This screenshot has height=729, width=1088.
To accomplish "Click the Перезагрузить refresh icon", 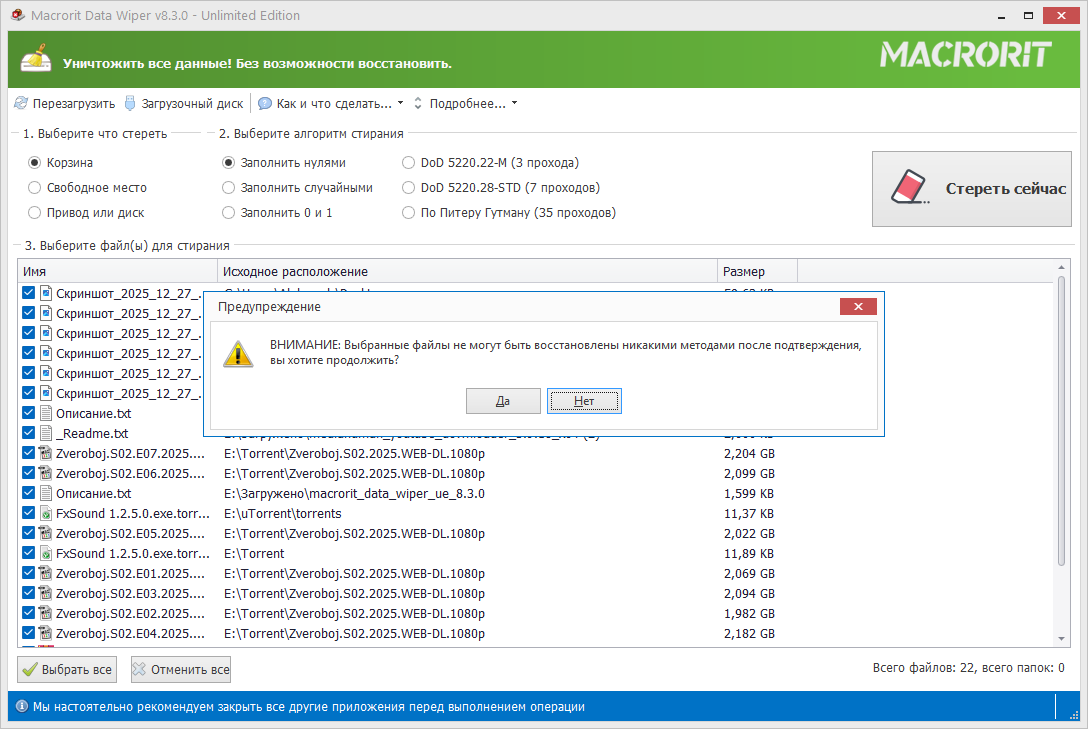I will [x=21, y=103].
